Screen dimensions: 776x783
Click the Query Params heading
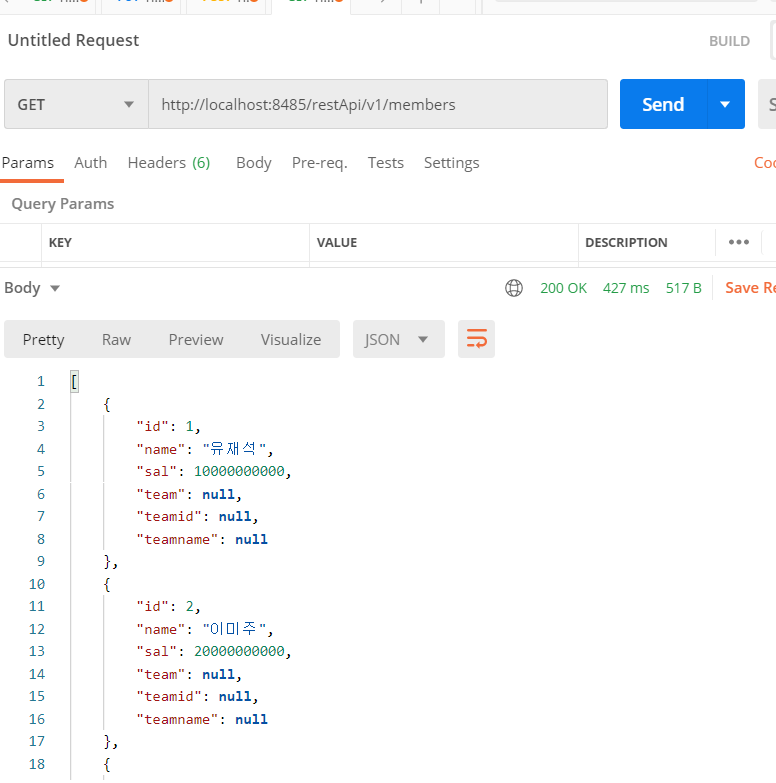click(x=63, y=204)
